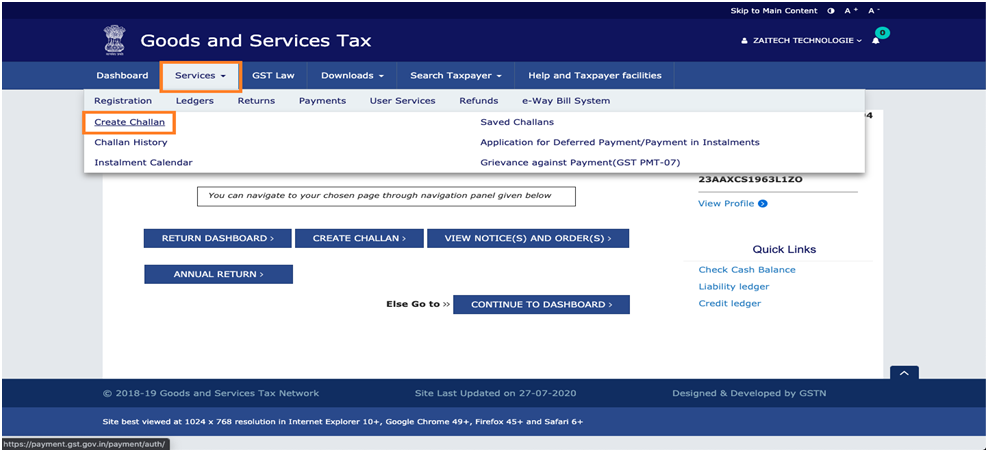Screen dimensions: 988x452
Task: Open Help and Taxpayer facilities
Action: click(595, 76)
